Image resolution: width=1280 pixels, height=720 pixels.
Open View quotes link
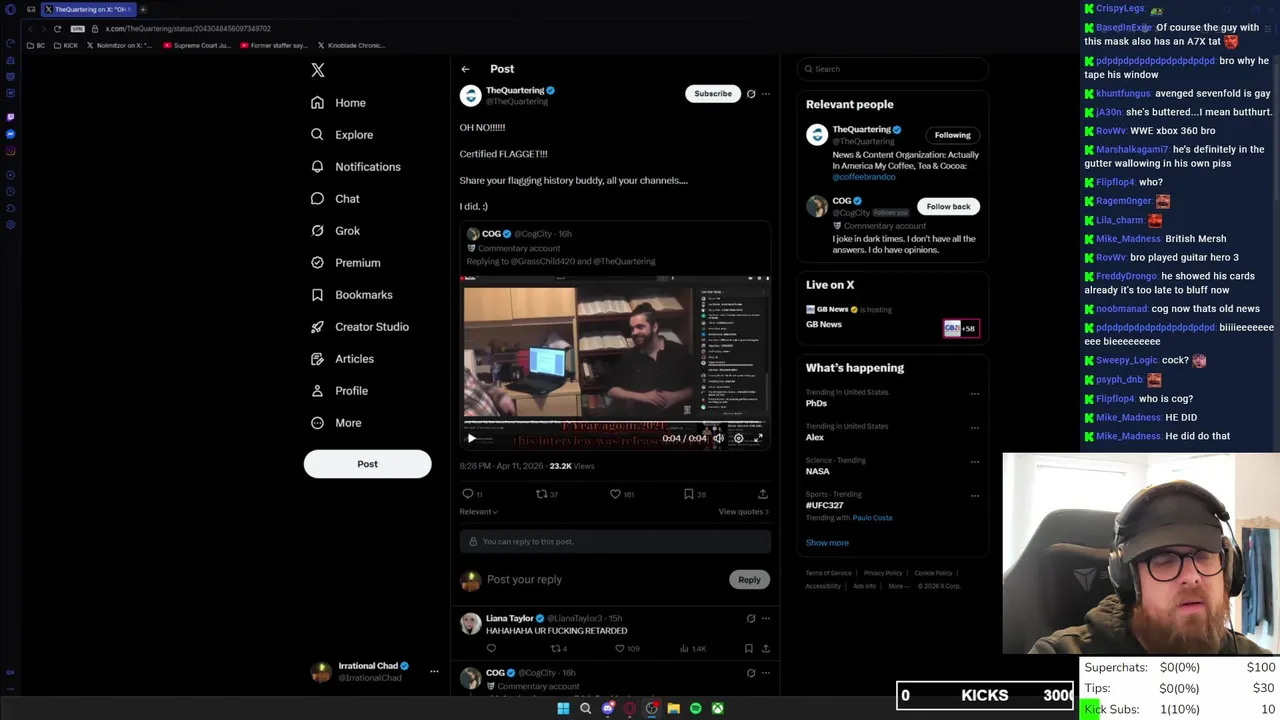[744, 512]
